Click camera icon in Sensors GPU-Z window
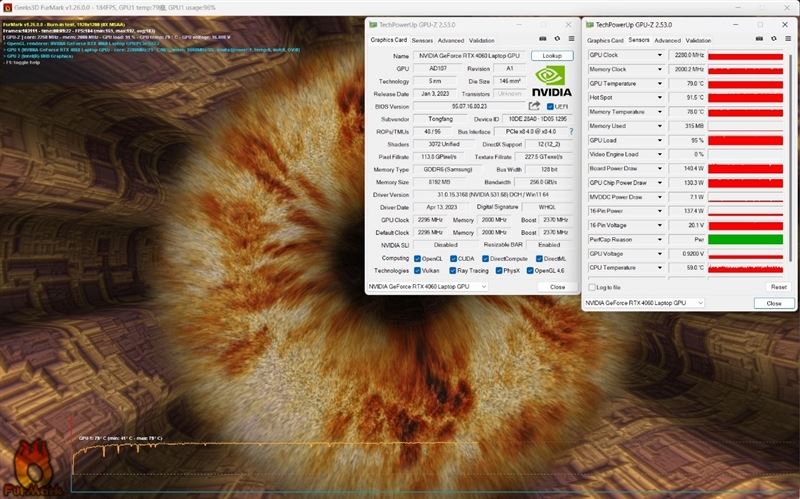Screen dimensions: 800x499 click(759, 39)
